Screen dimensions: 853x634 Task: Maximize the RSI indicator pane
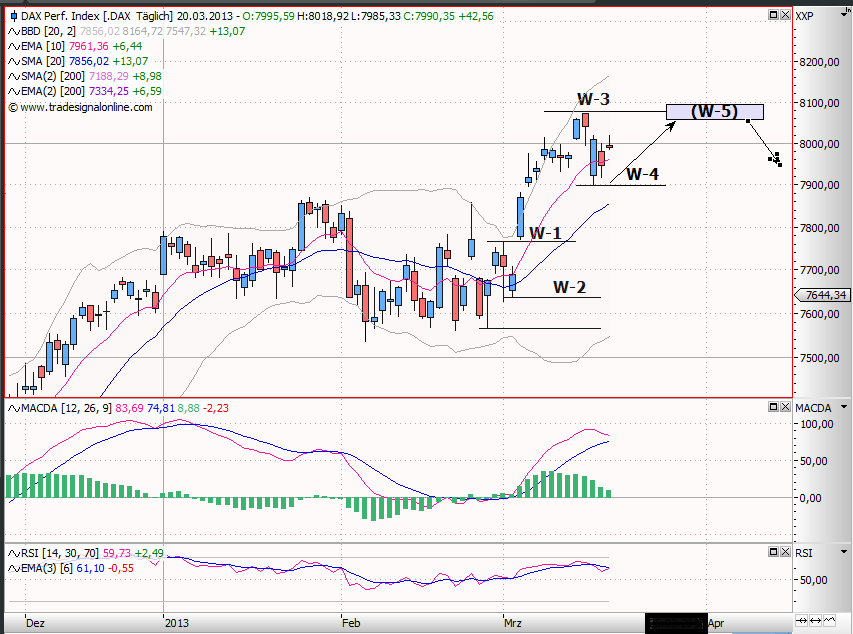[772, 552]
